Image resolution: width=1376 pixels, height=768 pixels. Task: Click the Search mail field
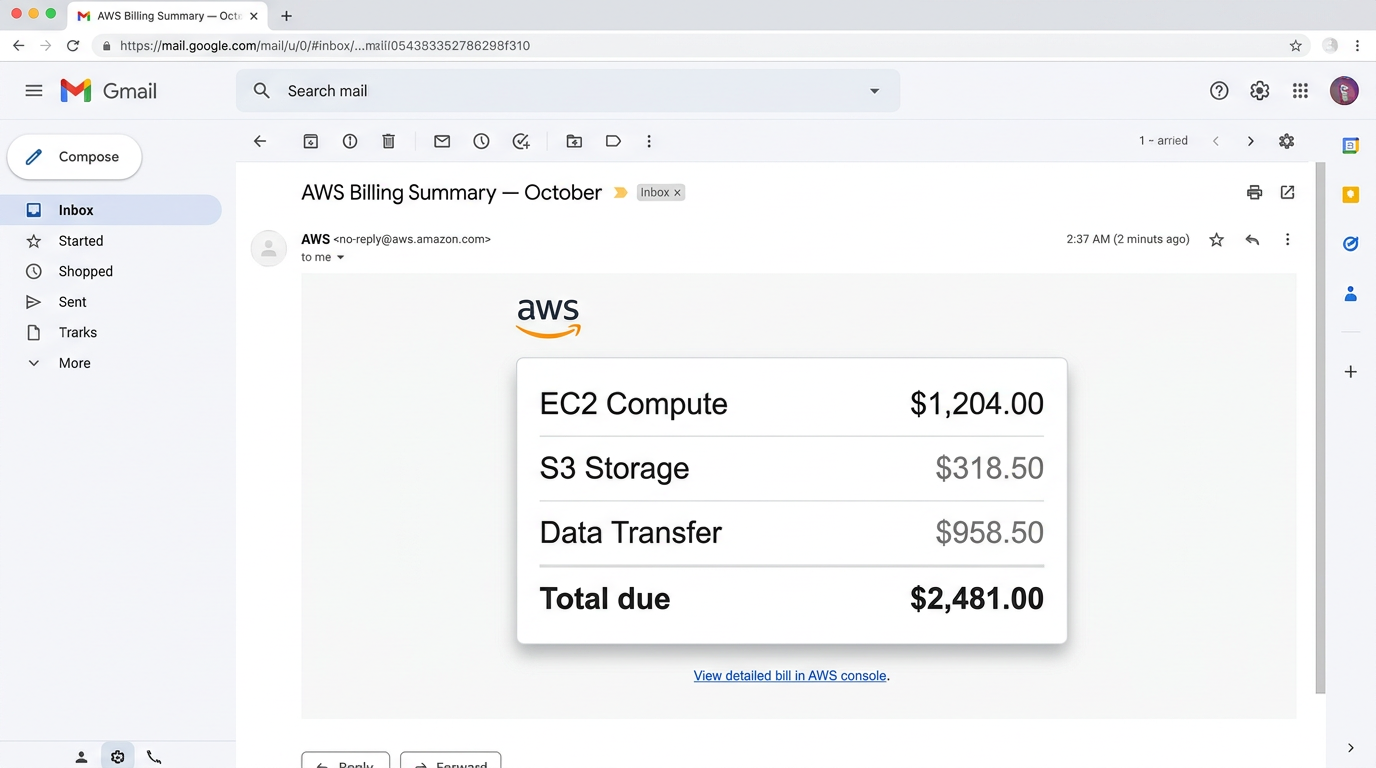[x=568, y=91]
